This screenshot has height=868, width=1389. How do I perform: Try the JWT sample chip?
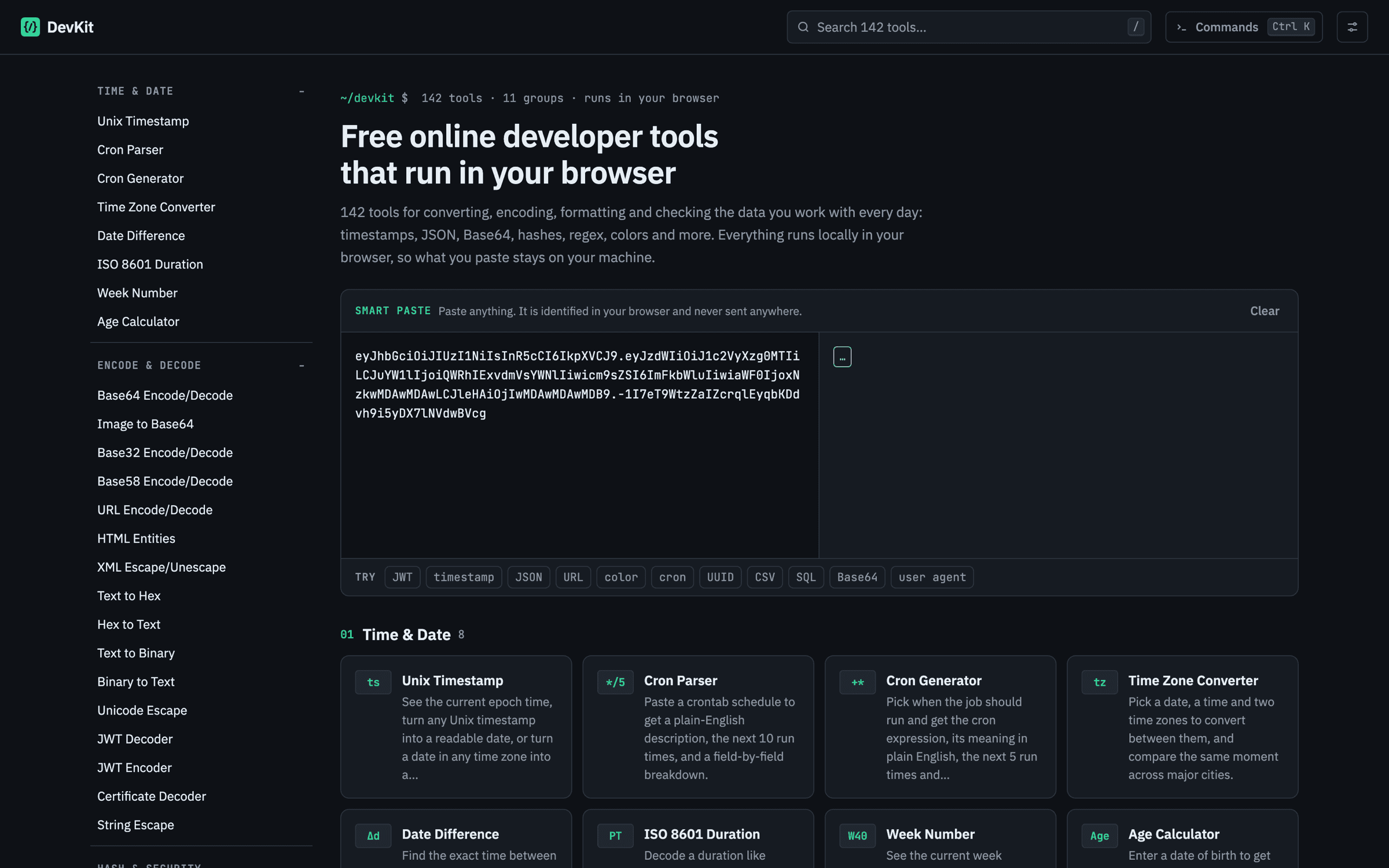tap(402, 577)
